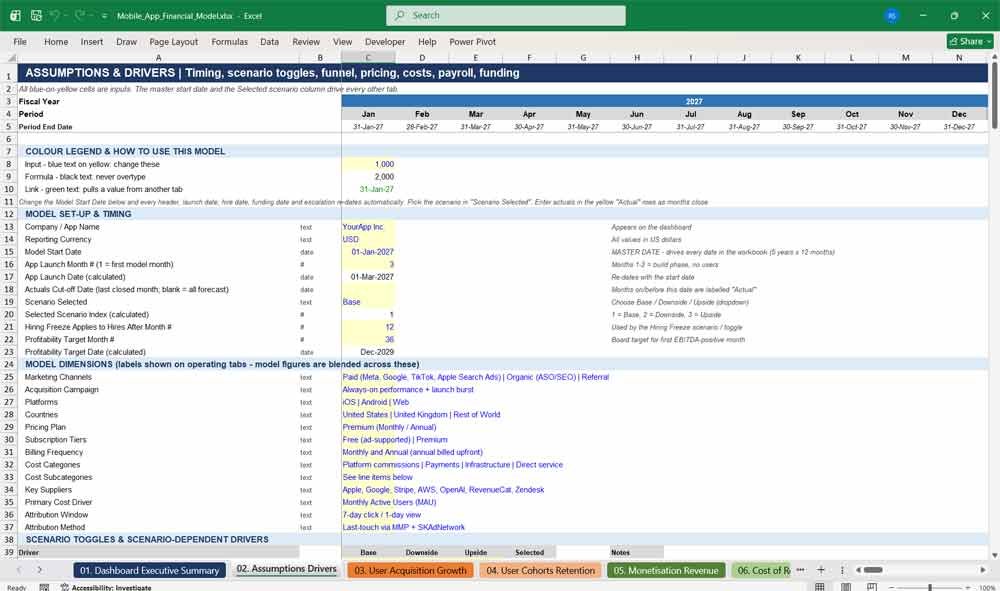This screenshot has width=1000, height=591.
Task: Switch to Page Layout view icon
Action: (846, 587)
